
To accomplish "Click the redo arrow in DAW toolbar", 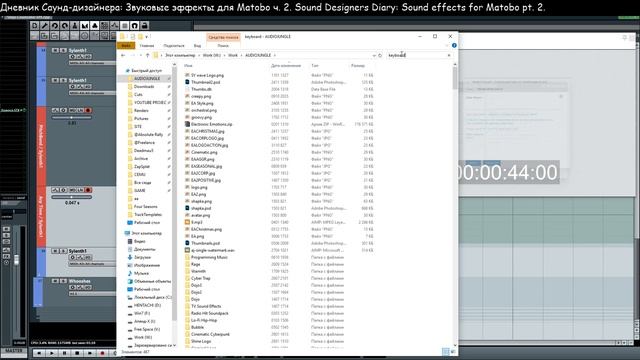I will point(64,26).
